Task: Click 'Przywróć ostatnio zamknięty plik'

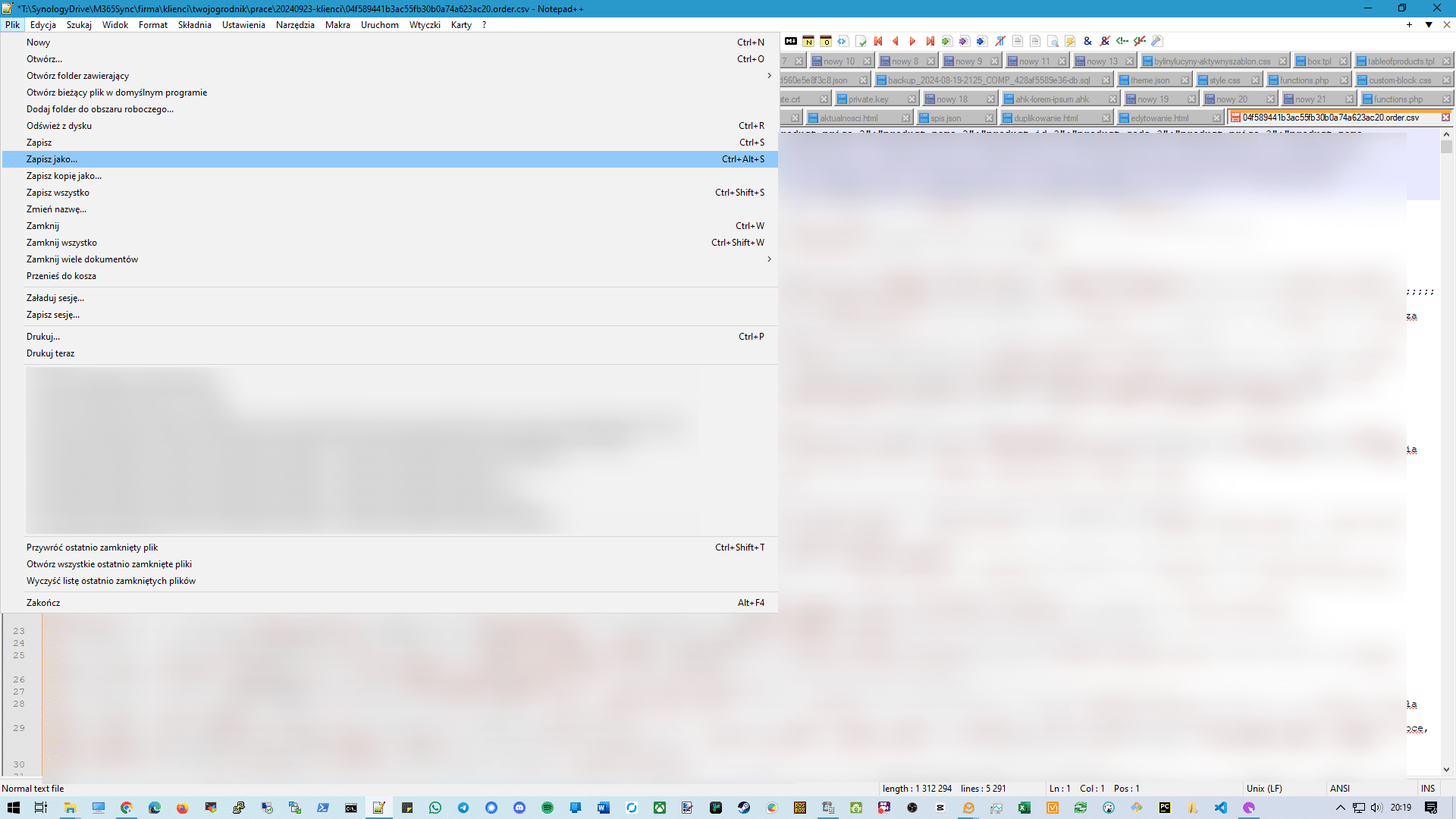Action: 92,548
